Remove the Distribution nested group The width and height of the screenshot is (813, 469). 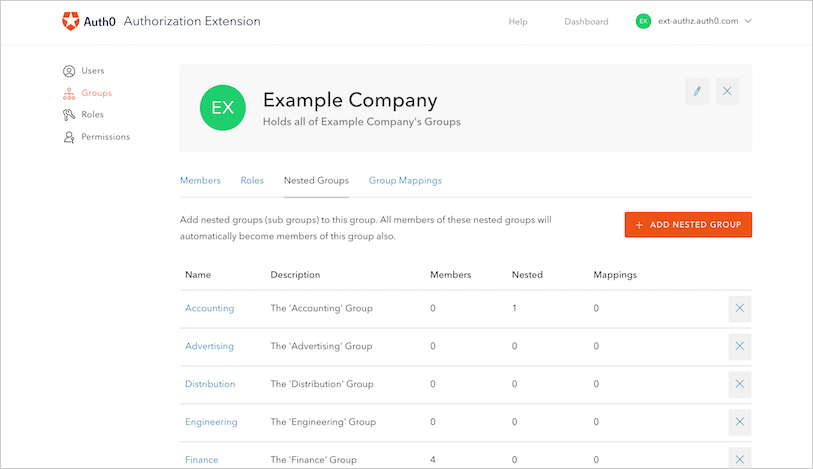[739, 384]
